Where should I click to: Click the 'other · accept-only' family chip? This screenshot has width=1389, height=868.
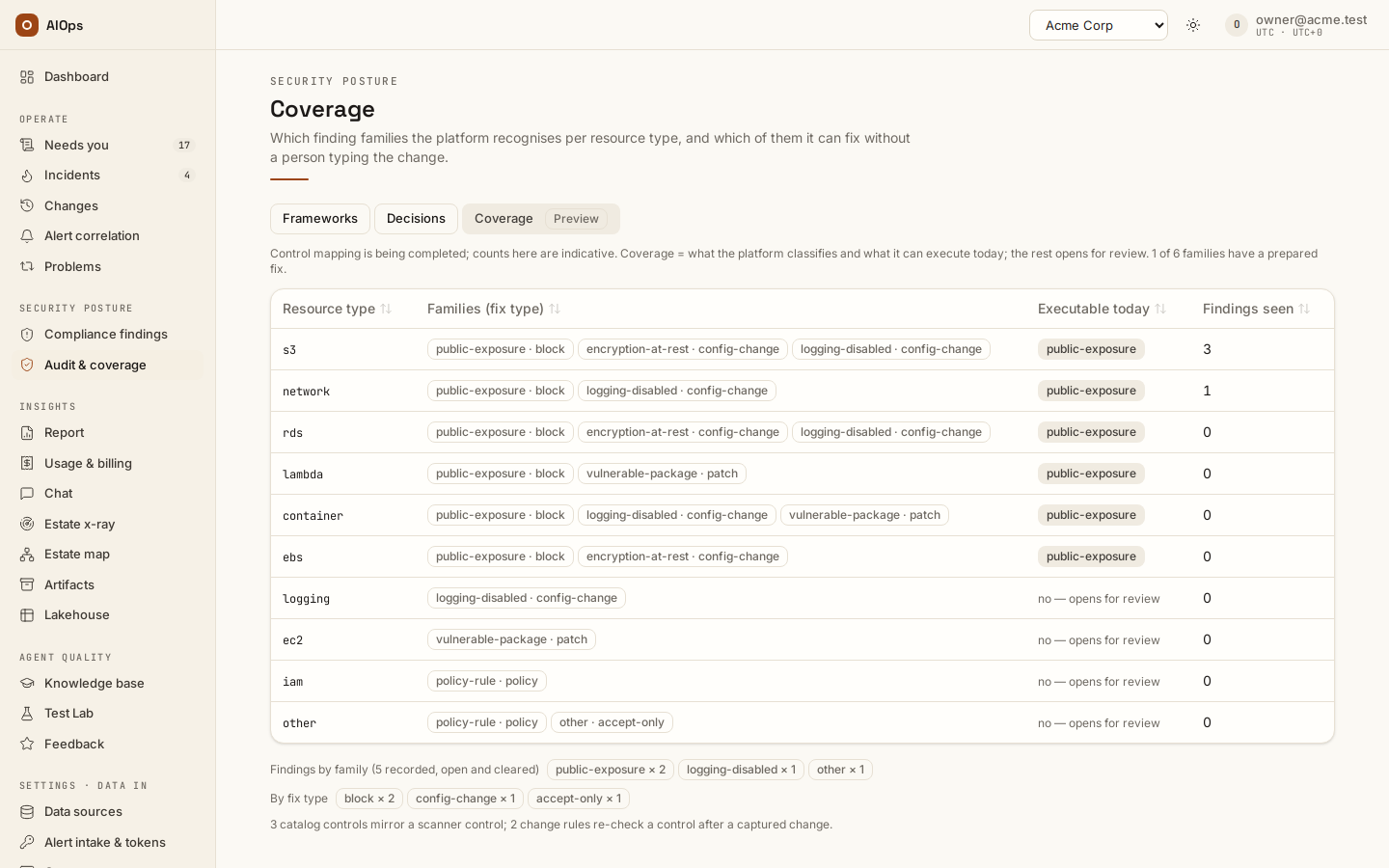point(612,722)
